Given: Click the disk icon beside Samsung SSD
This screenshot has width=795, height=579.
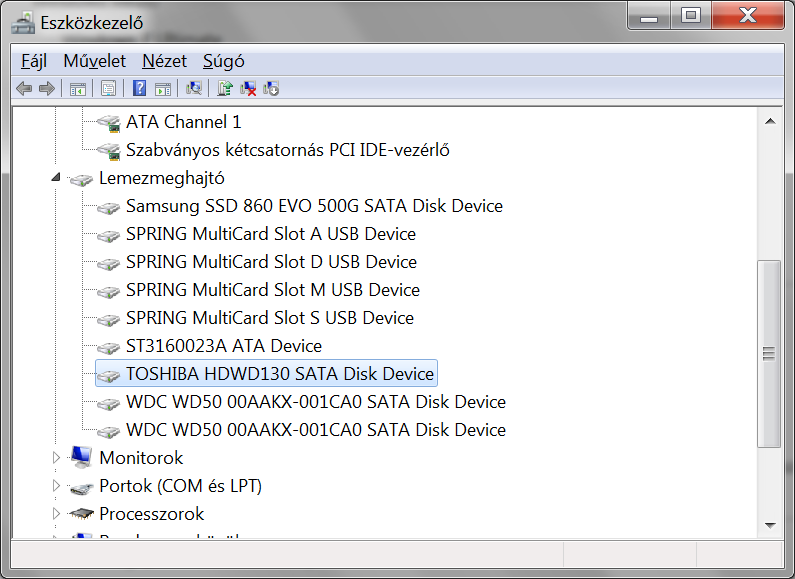Looking at the screenshot, I should pos(108,207).
